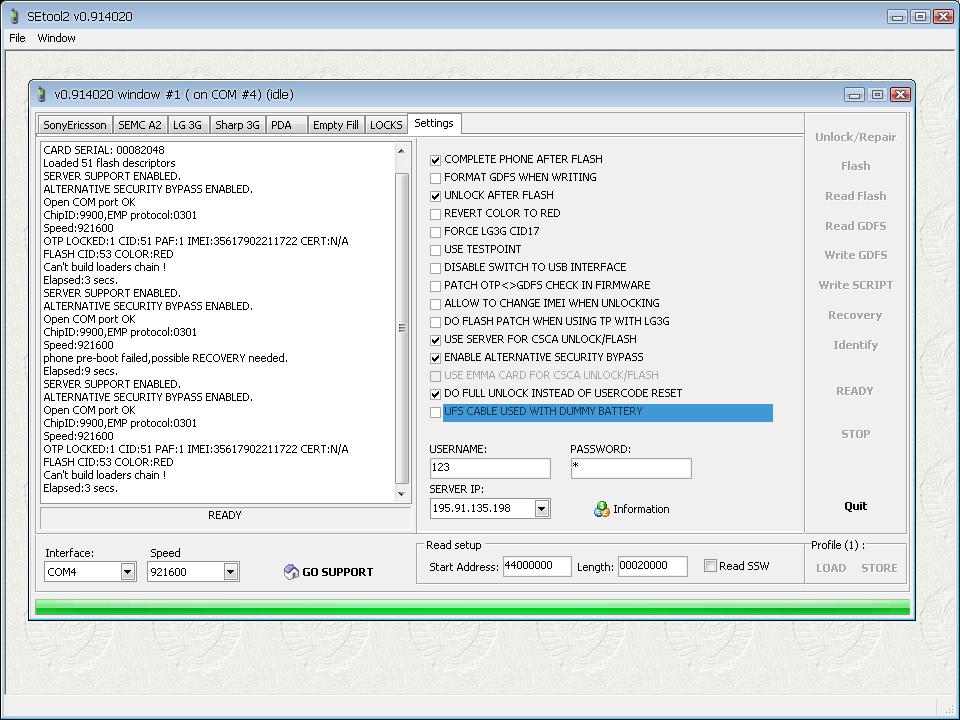Screen dimensions: 960x720
Task: Click the Quit button
Action: click(855, 506)
